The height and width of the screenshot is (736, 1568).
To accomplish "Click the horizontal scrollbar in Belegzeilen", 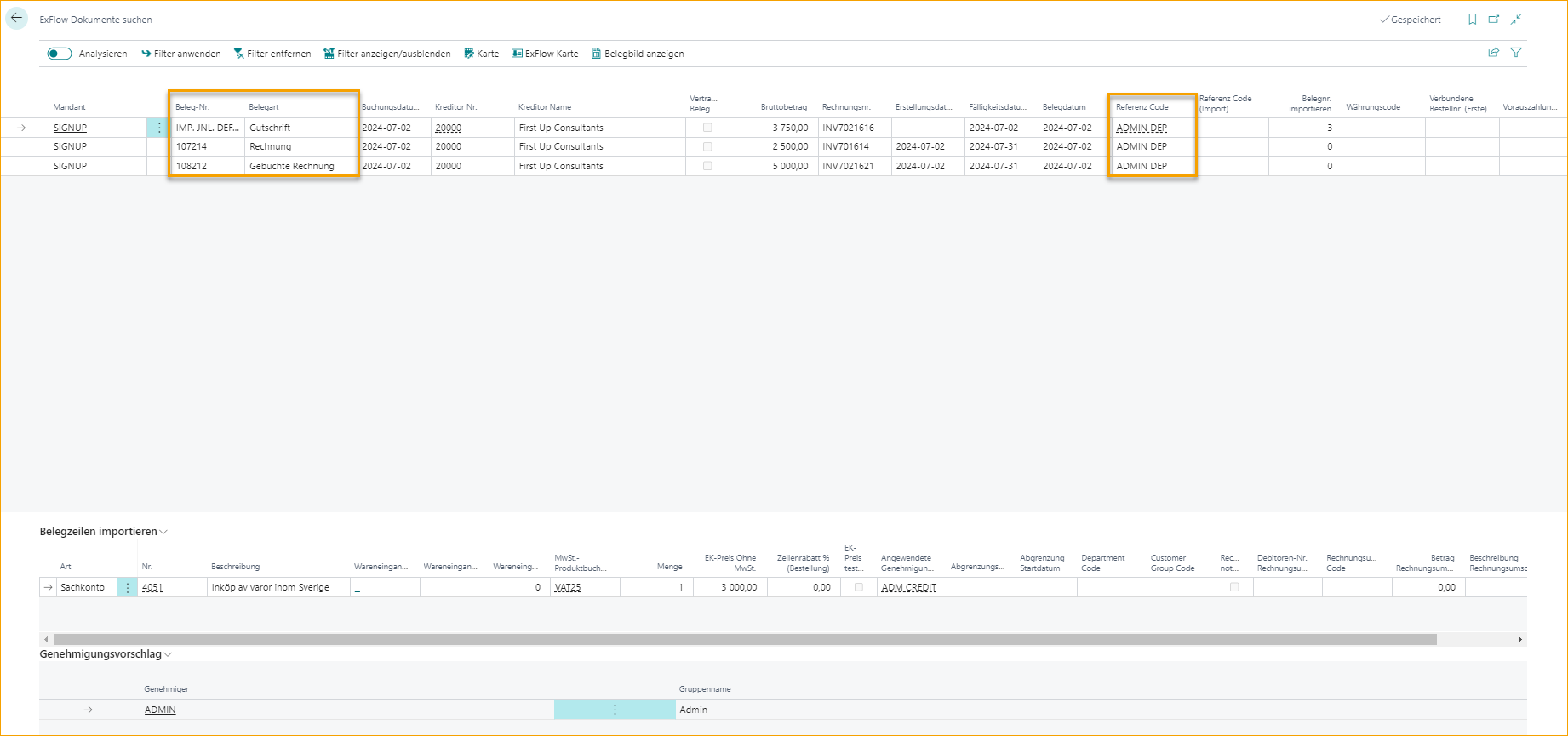I will pyautogui.click(x=744, y=639).
